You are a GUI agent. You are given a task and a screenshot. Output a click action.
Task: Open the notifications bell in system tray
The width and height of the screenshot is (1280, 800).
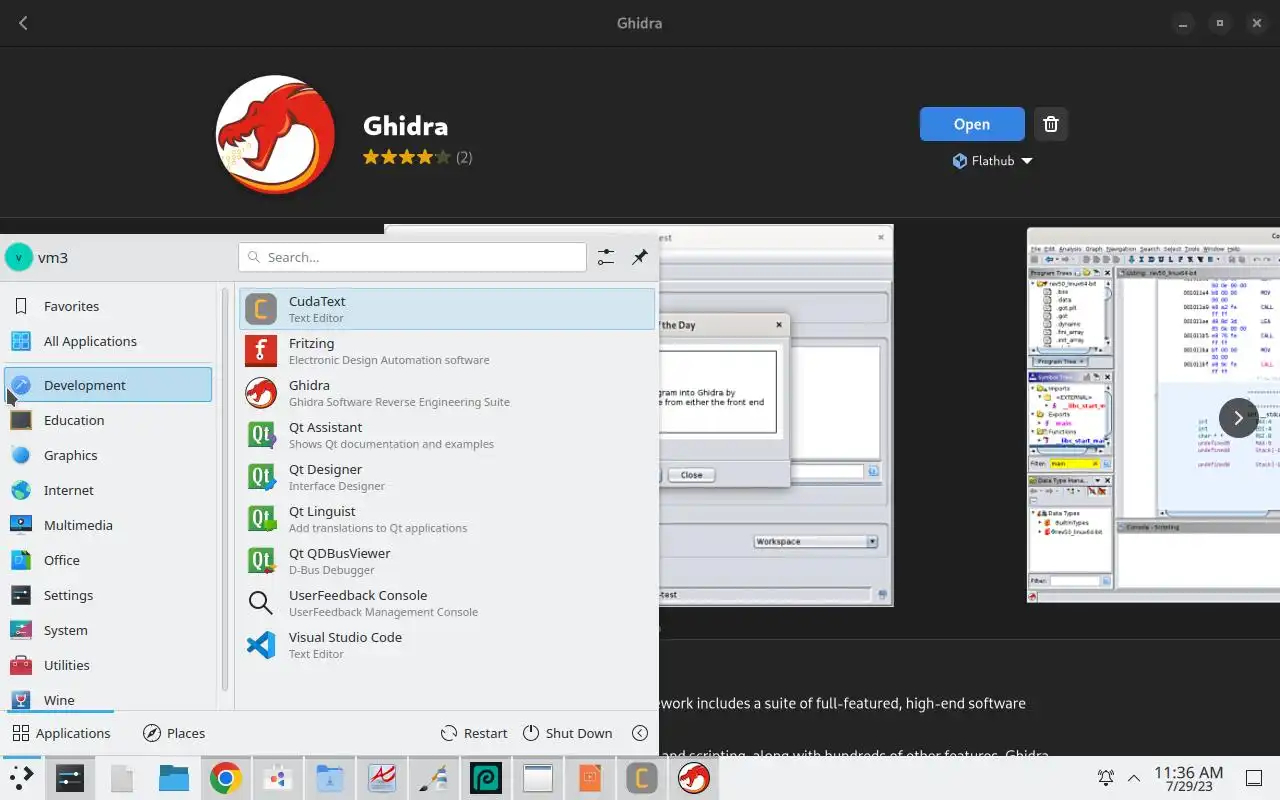[1106, 778]
